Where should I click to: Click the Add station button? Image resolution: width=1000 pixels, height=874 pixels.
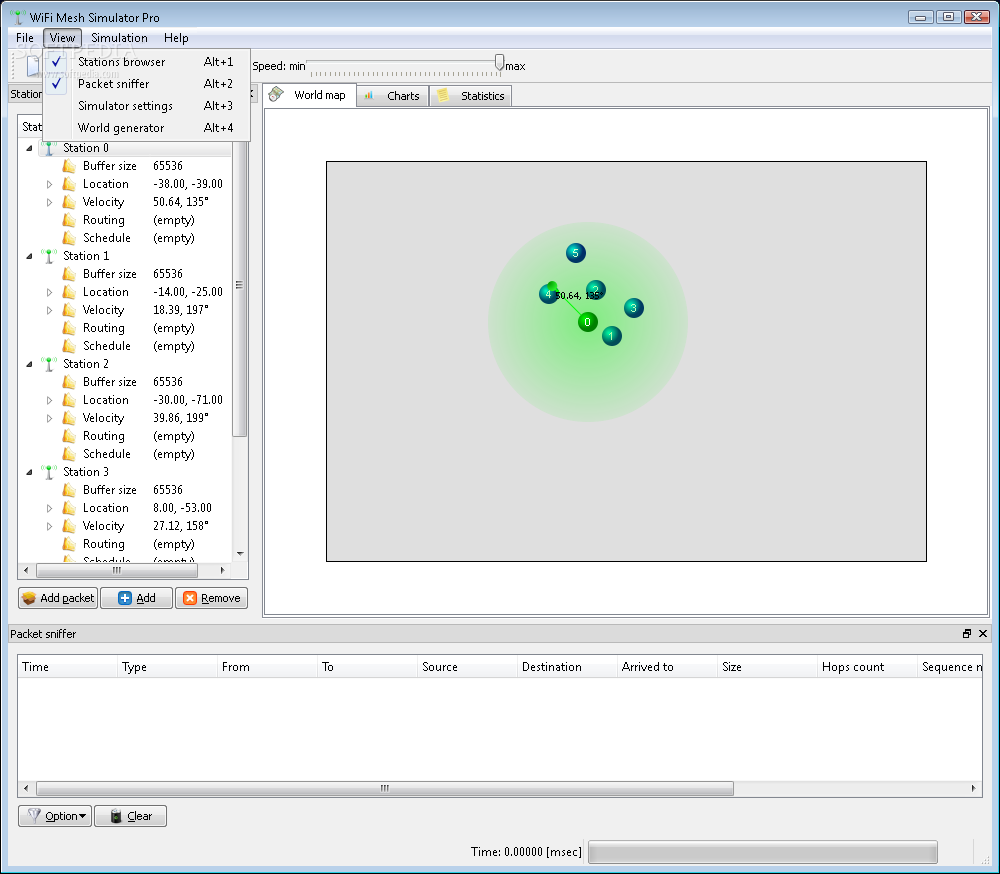pyautogui.click(x=136, y=598)
